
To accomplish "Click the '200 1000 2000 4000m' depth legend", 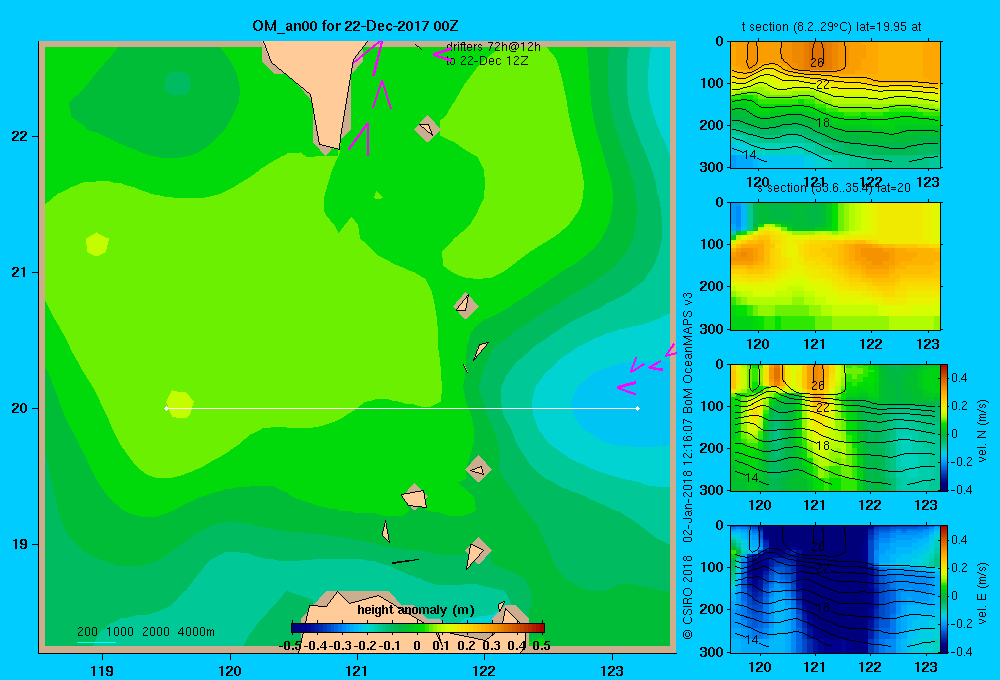I will point(145,632).
